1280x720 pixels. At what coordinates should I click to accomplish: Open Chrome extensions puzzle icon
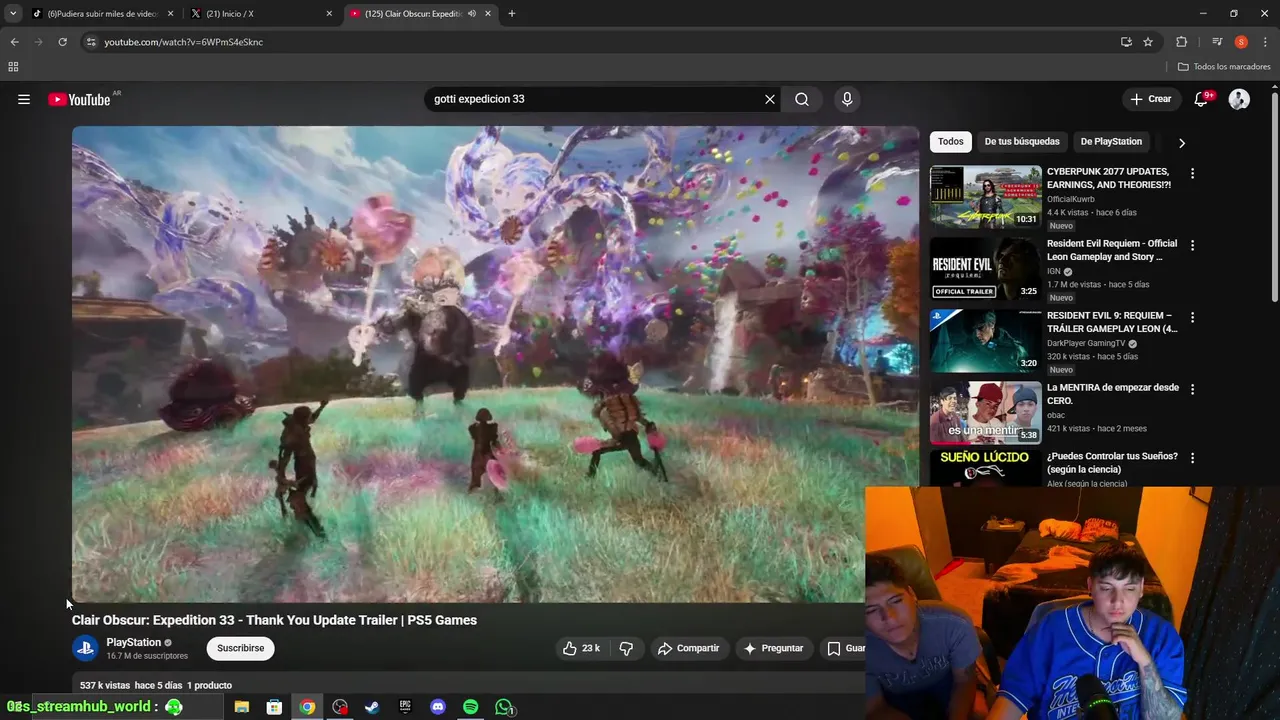[x=1181, y=42]
